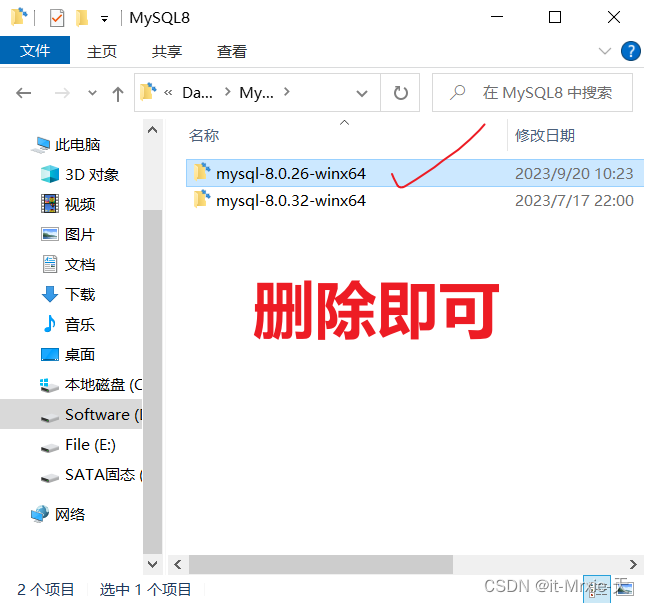Refresh the MySQL8 folder view

tap(401, 93)
